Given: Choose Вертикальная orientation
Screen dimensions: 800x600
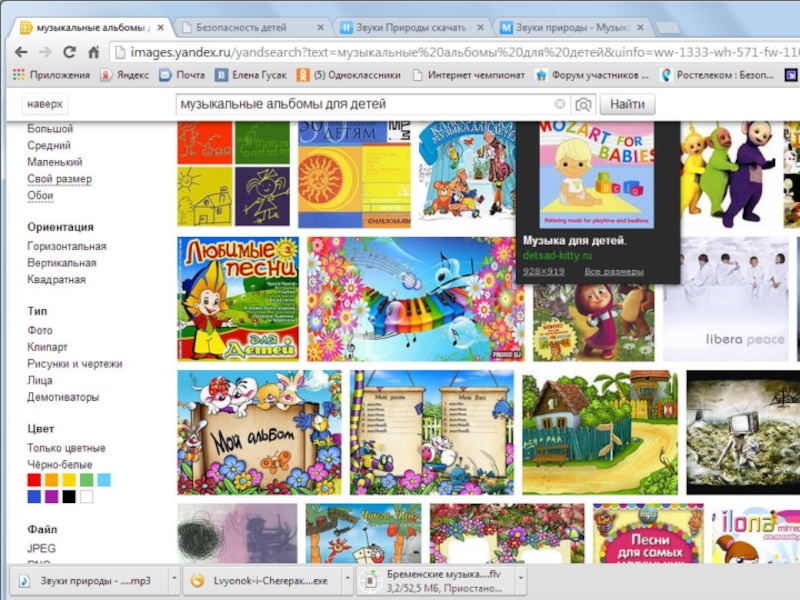Looking at the screenshot, I should [62, 263].
